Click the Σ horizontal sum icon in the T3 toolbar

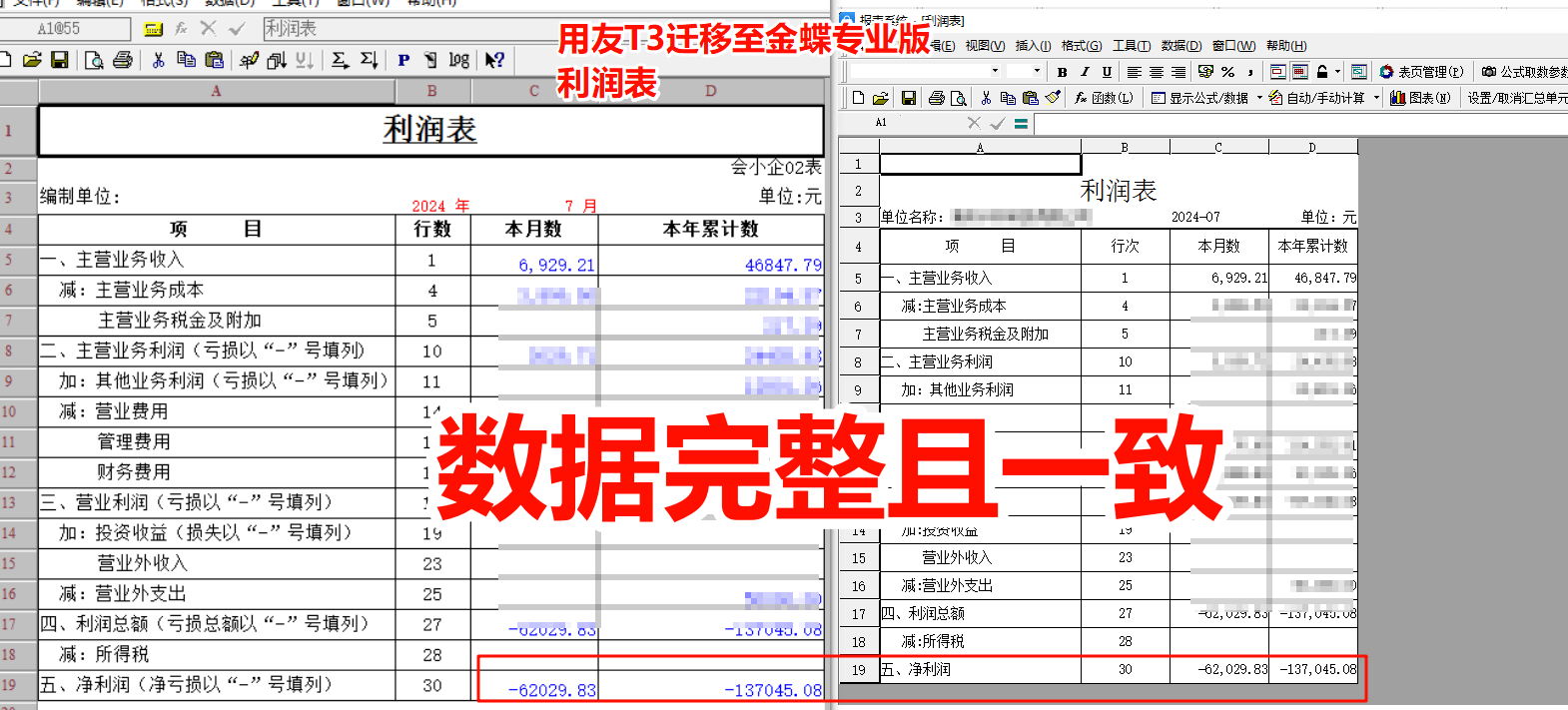[x=341, y=60]
